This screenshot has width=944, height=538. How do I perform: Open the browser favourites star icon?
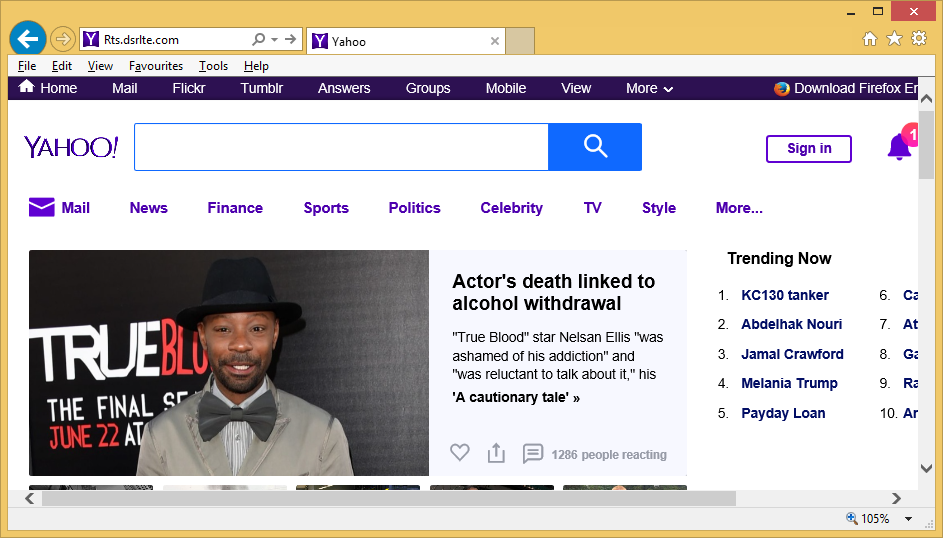pyautogui.click(x=894, y=38)
